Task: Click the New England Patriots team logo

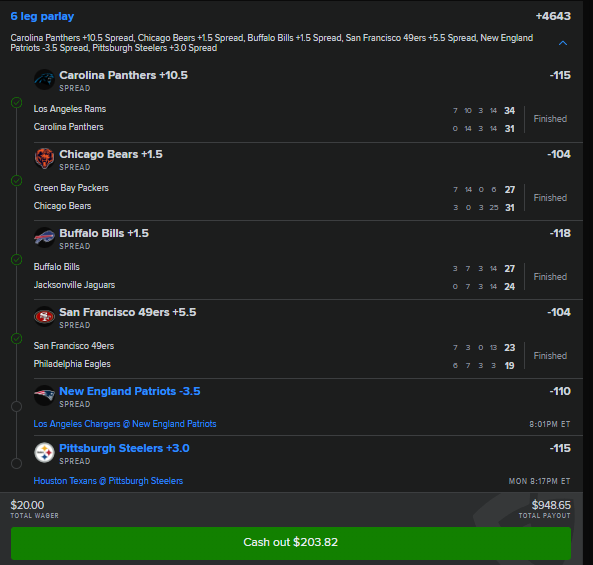Action: point(44,396)
